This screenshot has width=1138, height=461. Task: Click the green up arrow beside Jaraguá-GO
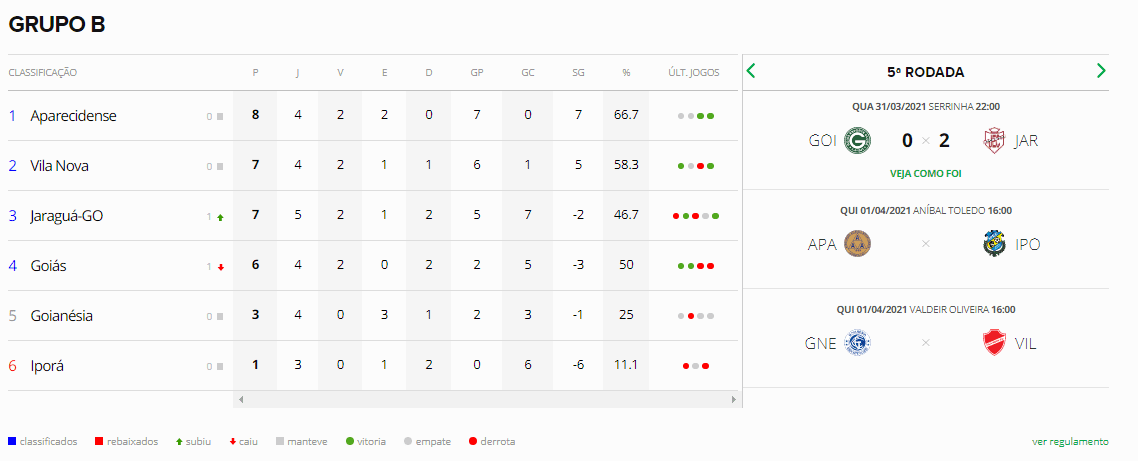(x=220, y=216)
